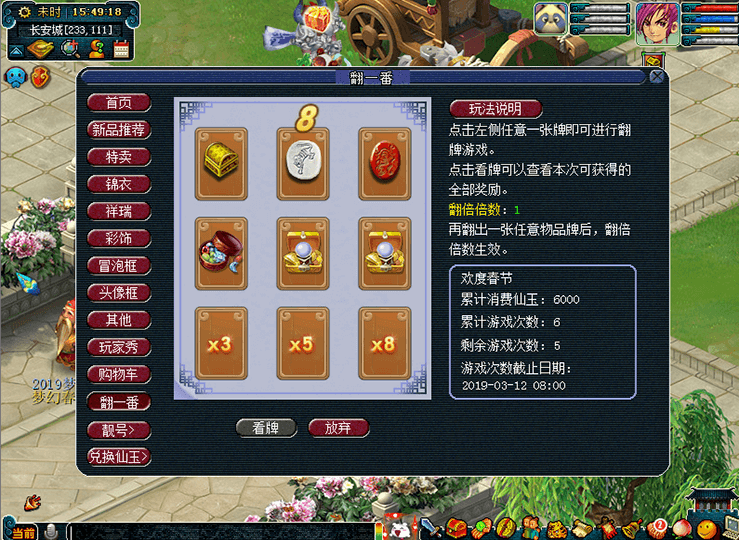Click the 看牌 button
The height and width of the screenshot is (540, 739).
tap(266, 428)
